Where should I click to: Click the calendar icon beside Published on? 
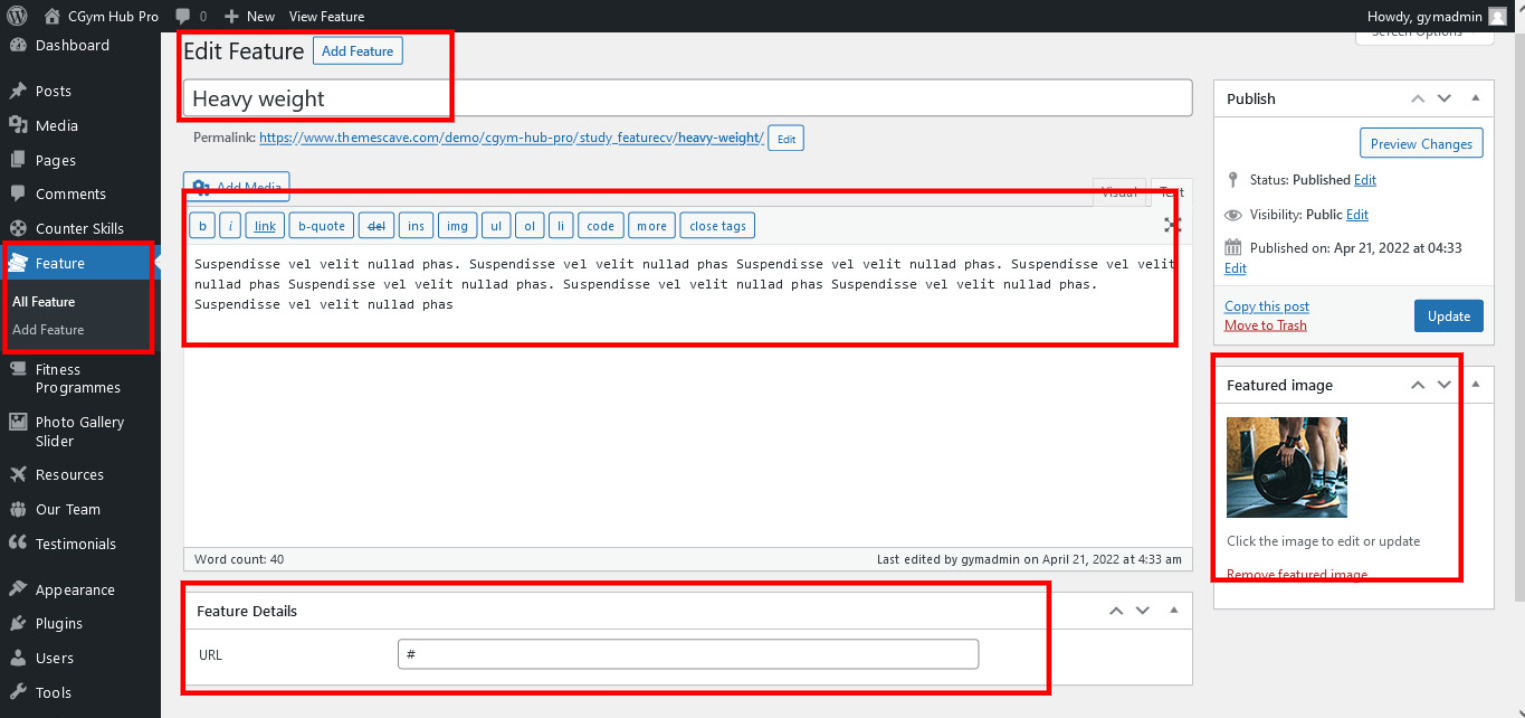point(1233,247)
